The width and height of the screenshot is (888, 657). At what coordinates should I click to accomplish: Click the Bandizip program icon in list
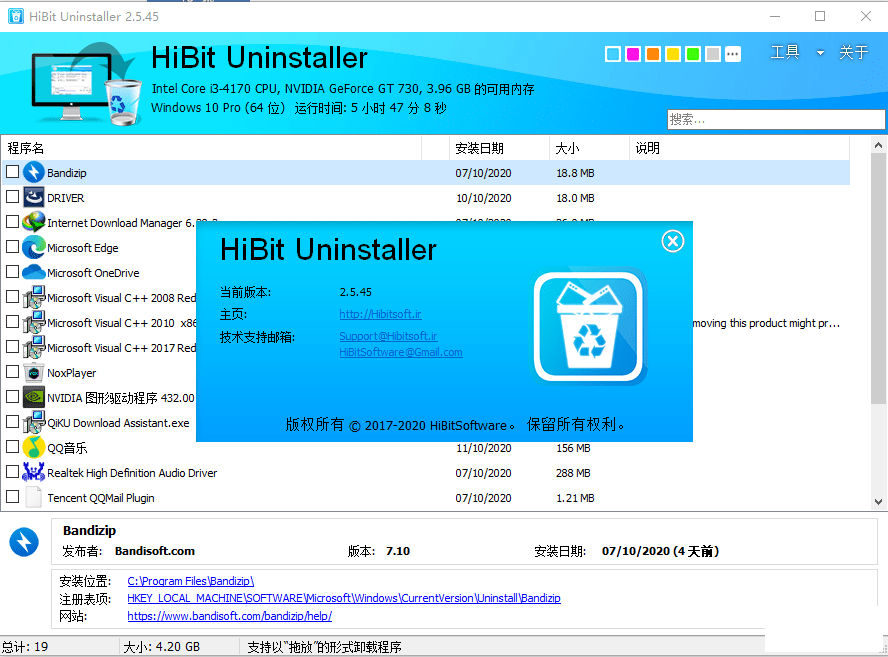(34, 172)
